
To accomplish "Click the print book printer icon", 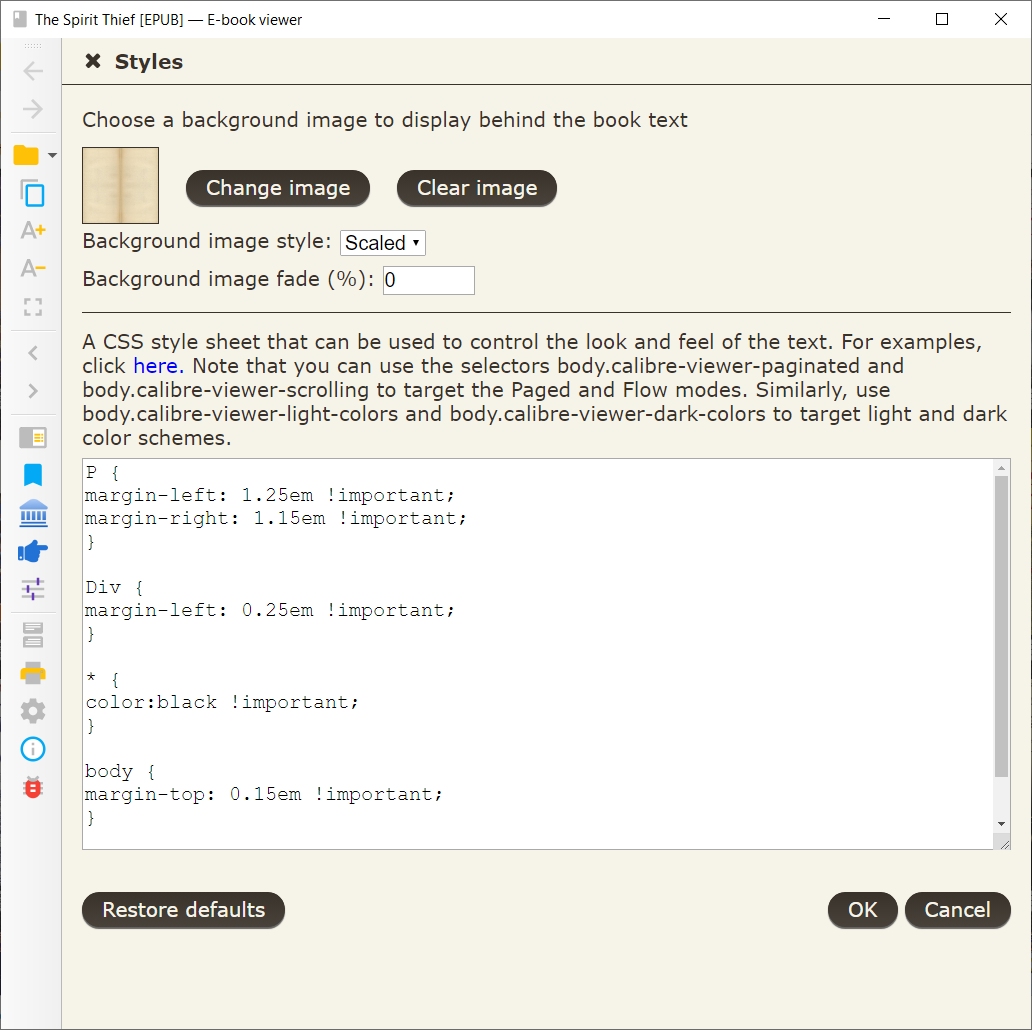I will click(33, 672).
